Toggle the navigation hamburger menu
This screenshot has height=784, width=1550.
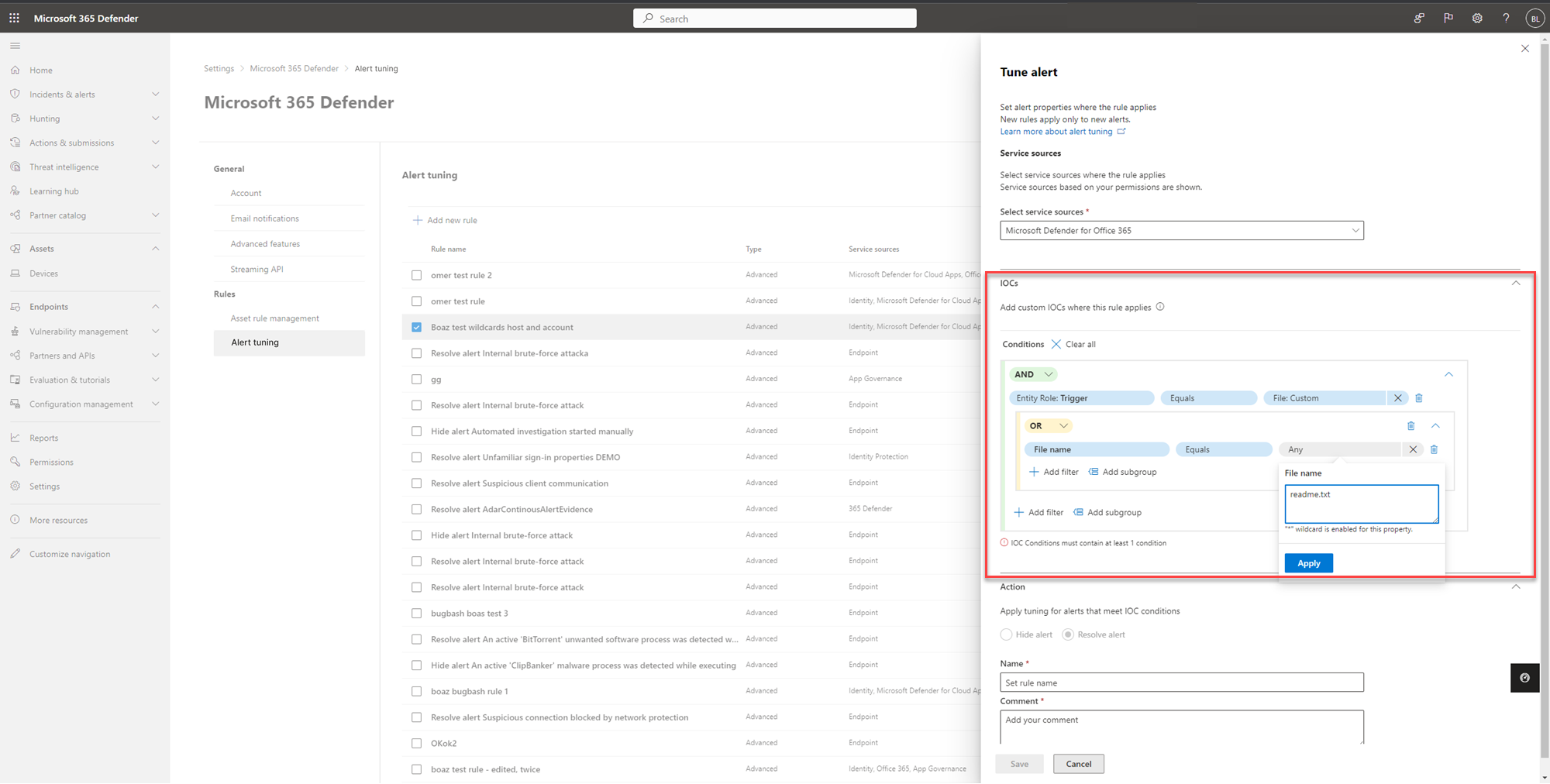[x=15, y=46]
